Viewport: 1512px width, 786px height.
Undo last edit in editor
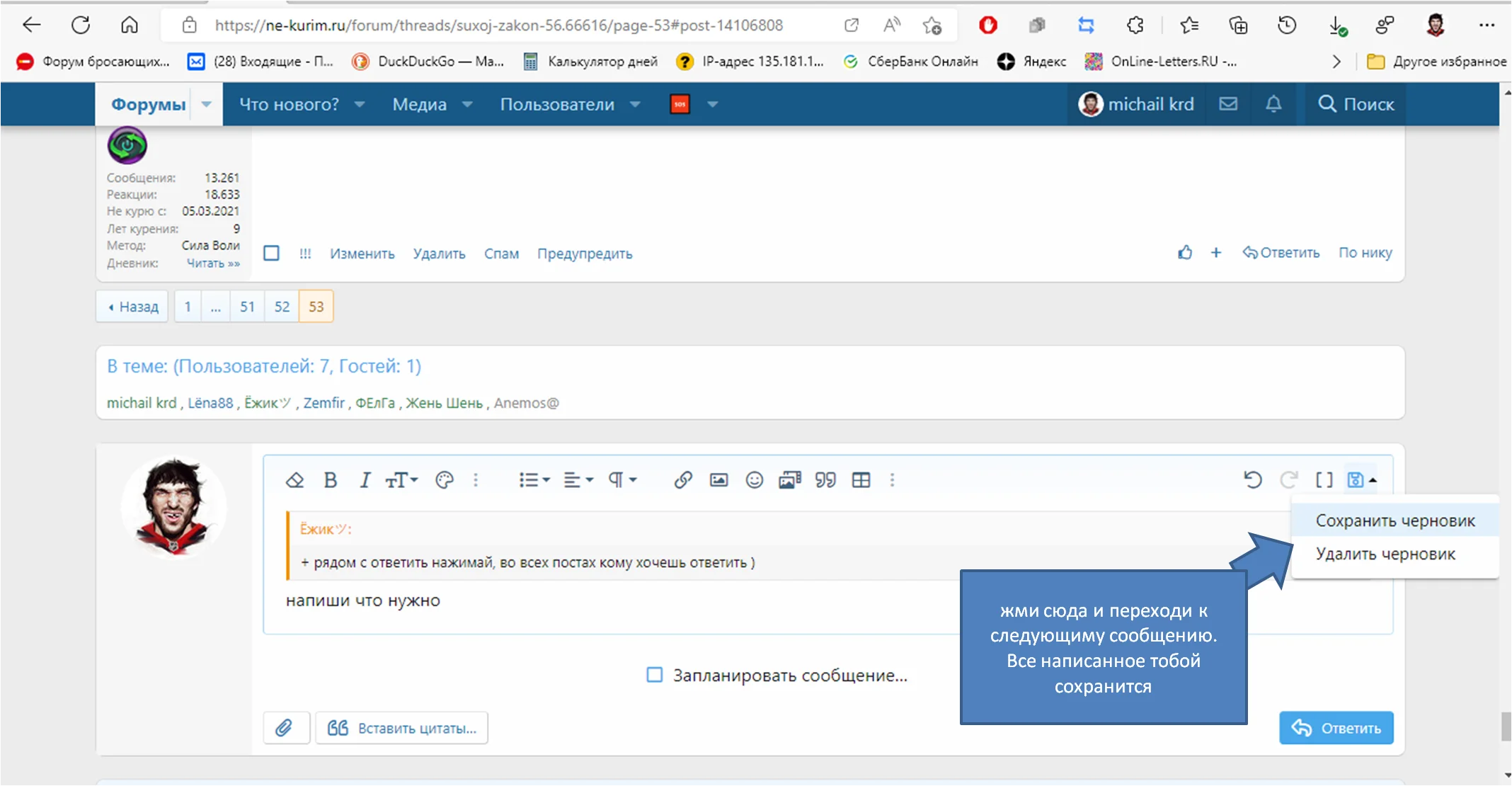[1252, 480]
